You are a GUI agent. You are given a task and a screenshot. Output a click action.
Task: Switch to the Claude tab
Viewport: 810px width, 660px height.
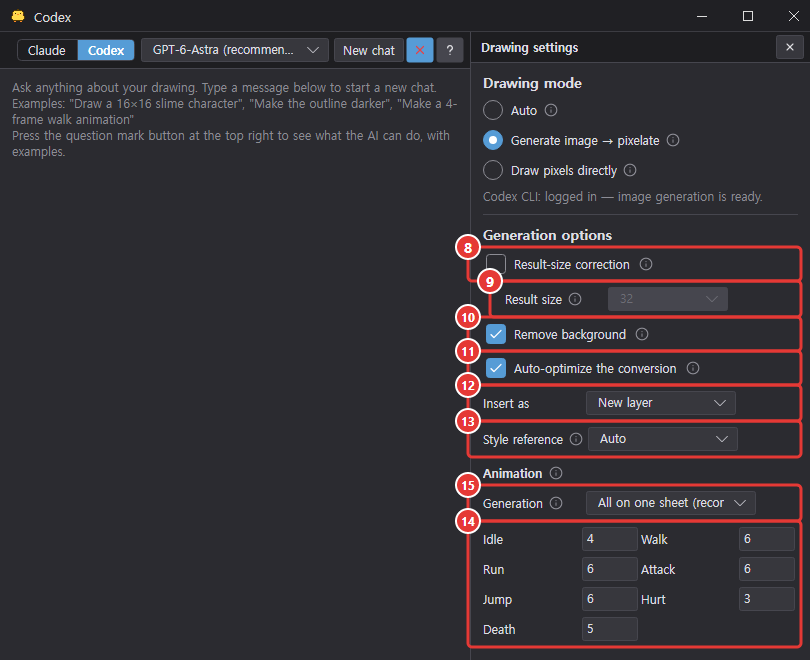click(47, 50)
